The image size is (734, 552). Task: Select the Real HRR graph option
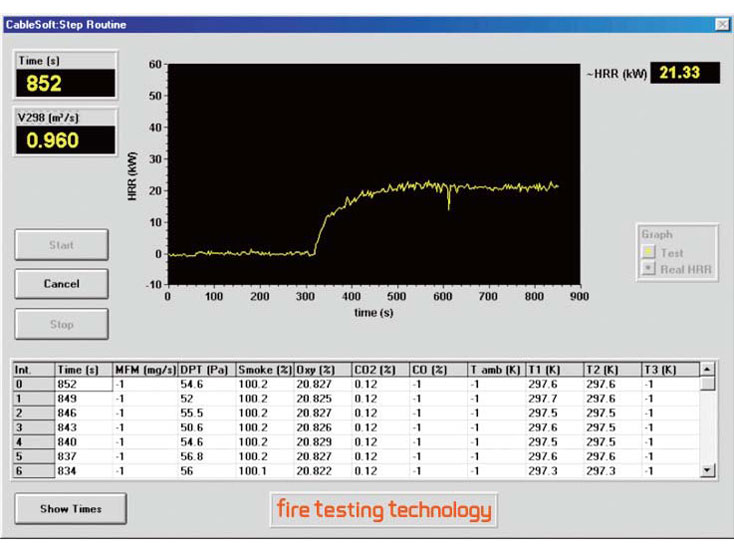pos(648,271)
